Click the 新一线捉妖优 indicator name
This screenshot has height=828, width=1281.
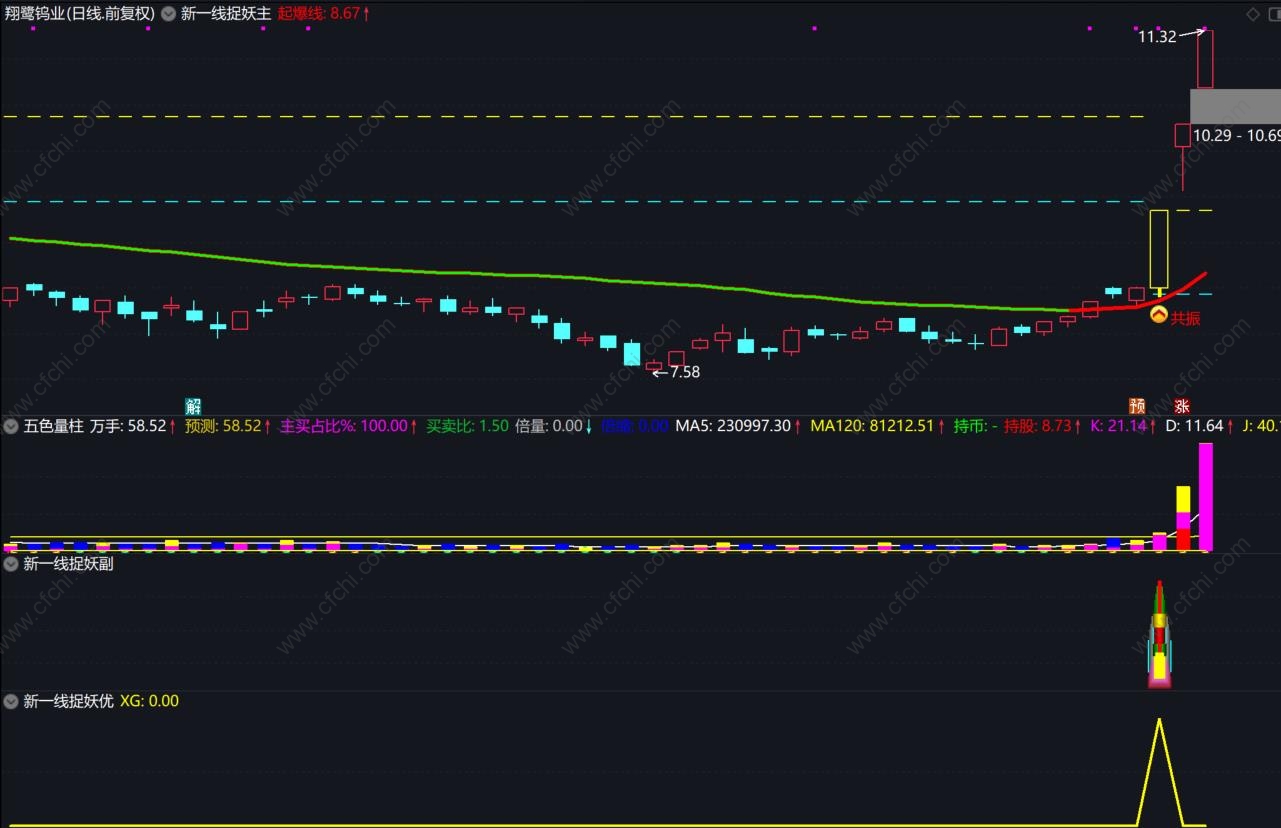[68, 701]
